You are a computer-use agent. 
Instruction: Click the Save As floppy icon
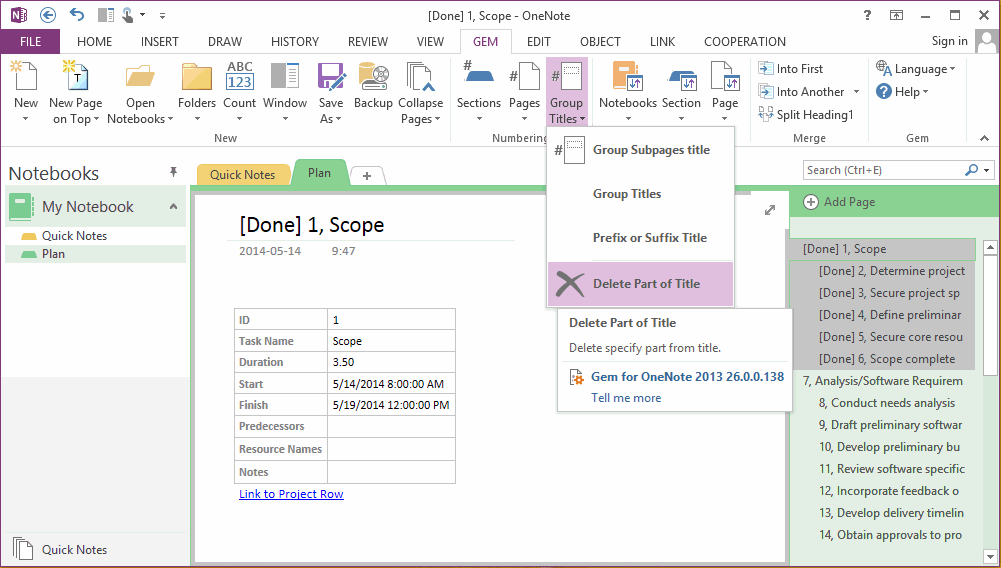pyautogui.click(x=331, y=77)
